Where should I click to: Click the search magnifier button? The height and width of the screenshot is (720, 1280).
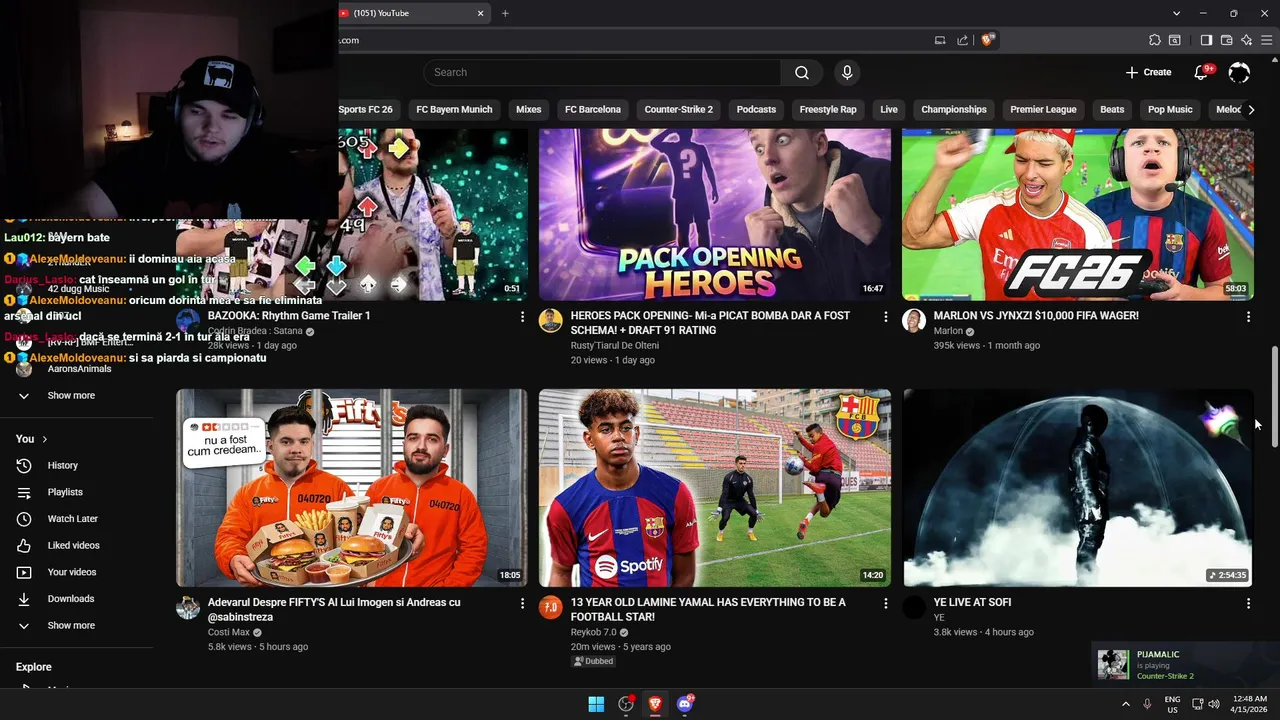pos(802,72)
